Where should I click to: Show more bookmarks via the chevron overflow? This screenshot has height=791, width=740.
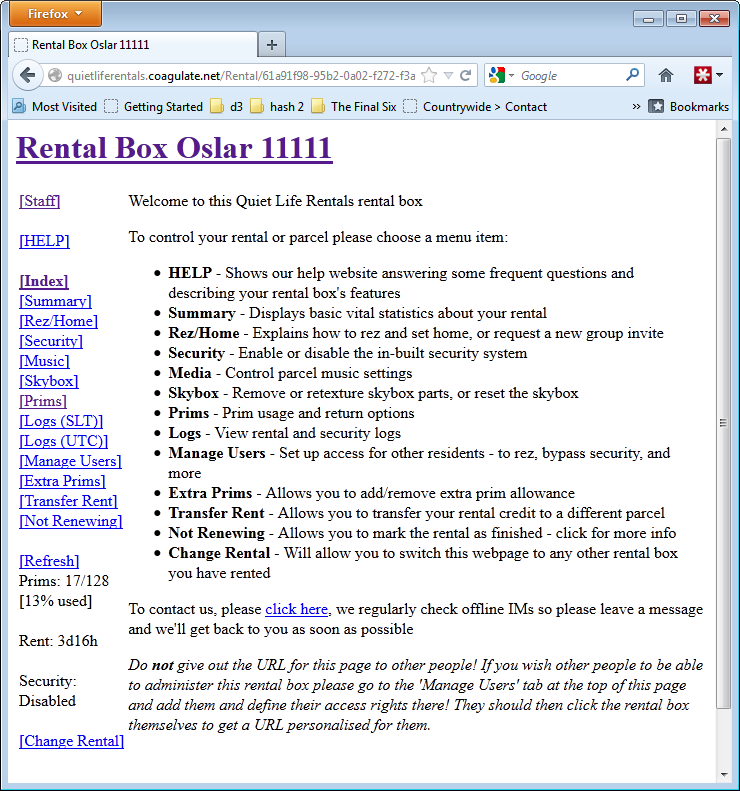click(636, 106)
